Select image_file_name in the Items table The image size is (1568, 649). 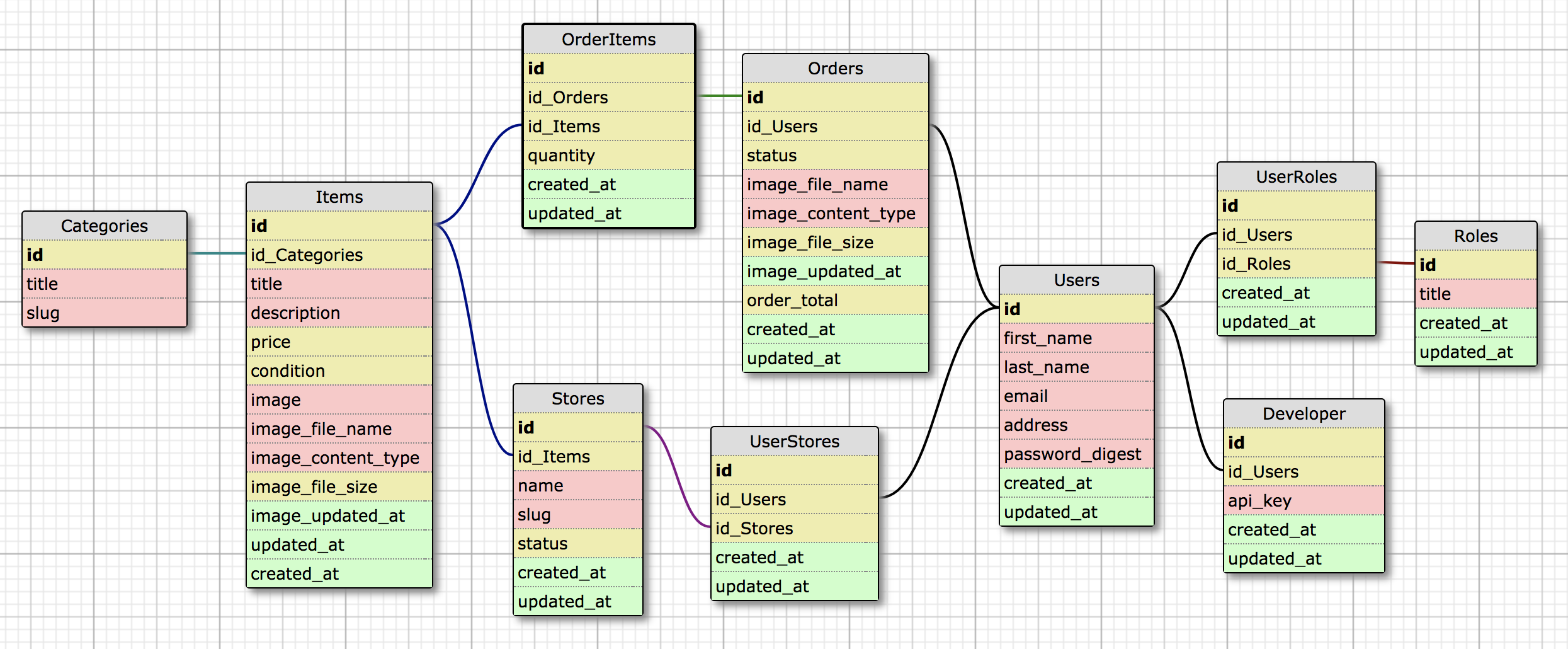click(339, 428)
